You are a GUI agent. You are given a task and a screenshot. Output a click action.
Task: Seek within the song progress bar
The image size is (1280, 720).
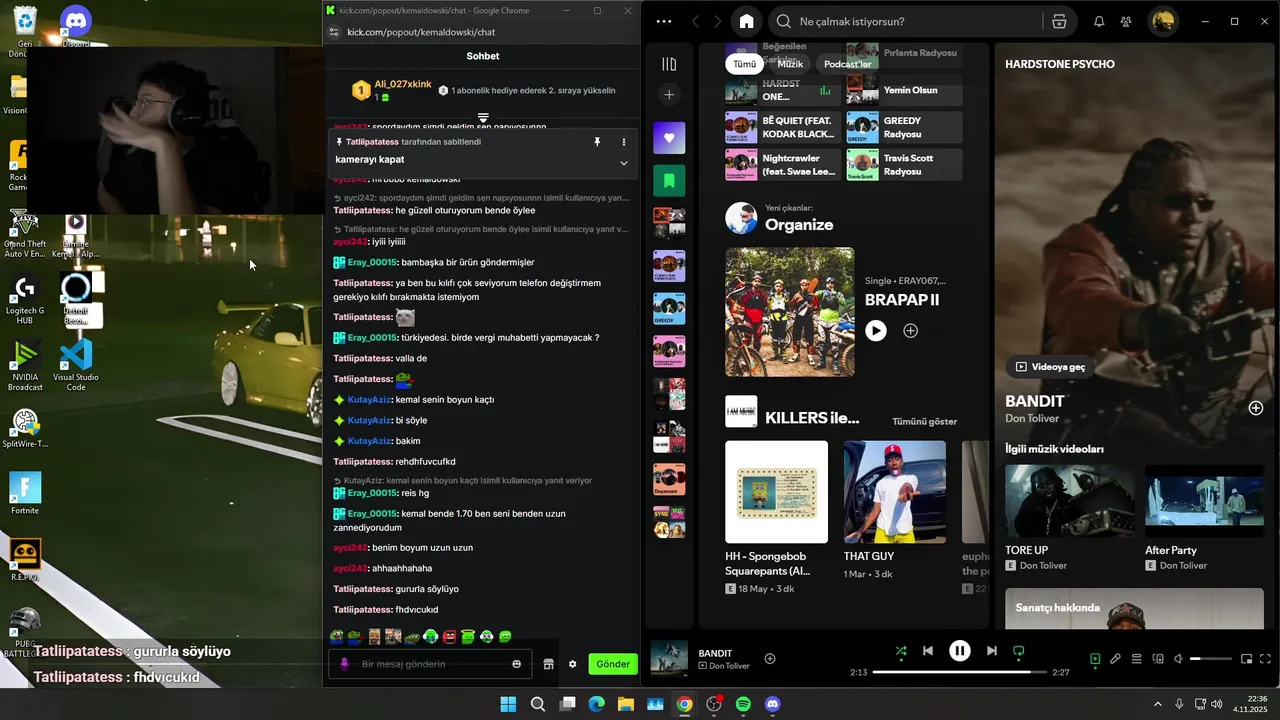pyautogui.click(x=960, y=672)
